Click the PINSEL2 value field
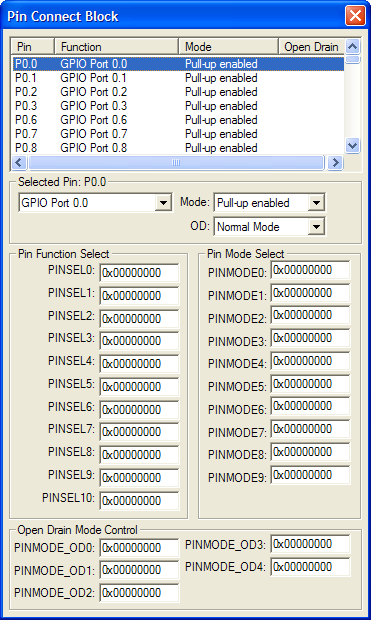371x620 pixels. click(139, 318)
